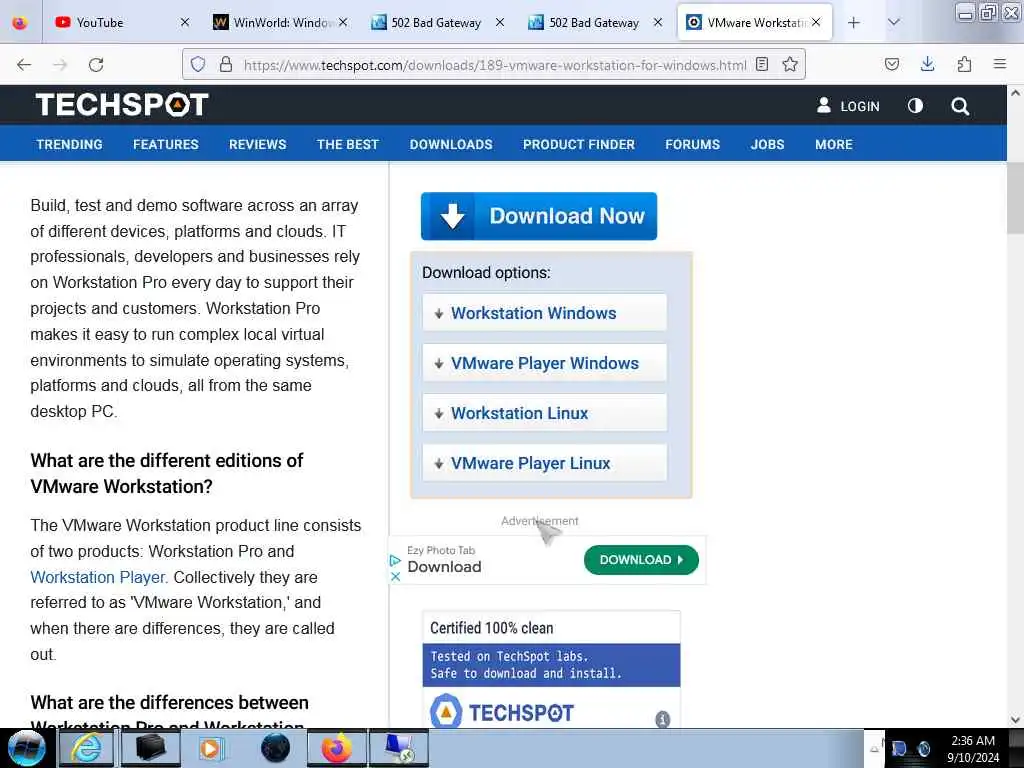
Task: Launch Internet Explorer from the taskbar
Action: tap(86, 748)
